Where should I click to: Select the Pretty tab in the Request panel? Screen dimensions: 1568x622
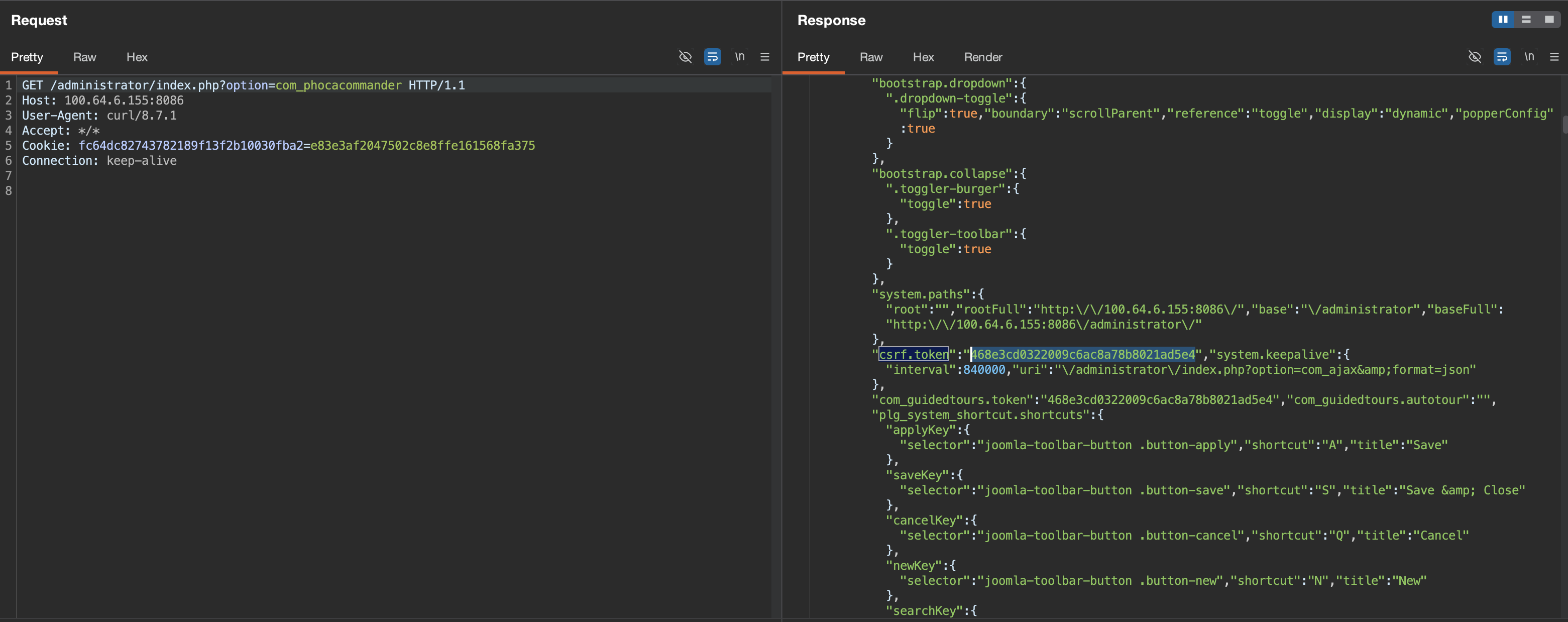[x=28, y=57]
